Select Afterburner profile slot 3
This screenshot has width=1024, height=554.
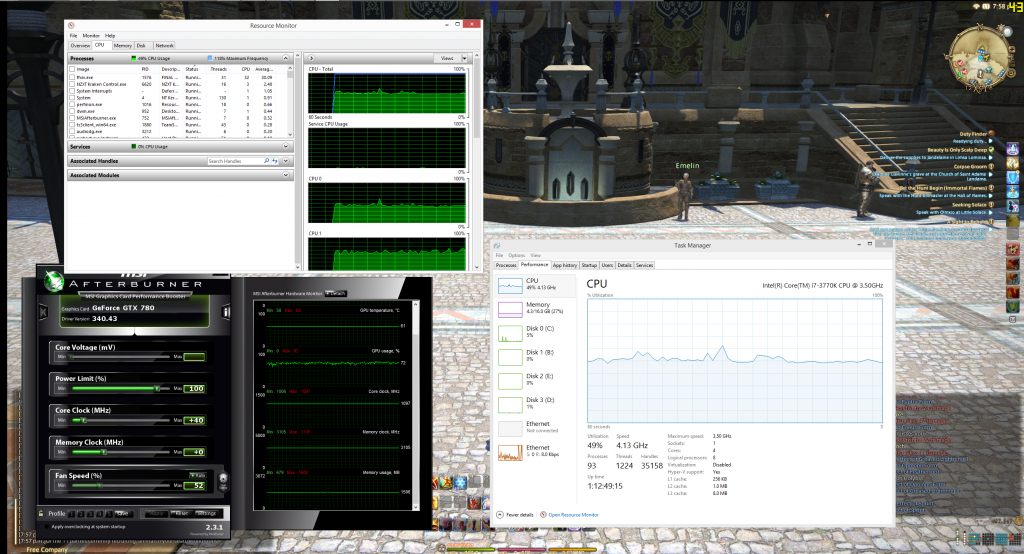pyautogui.click(x=91, y=513)
